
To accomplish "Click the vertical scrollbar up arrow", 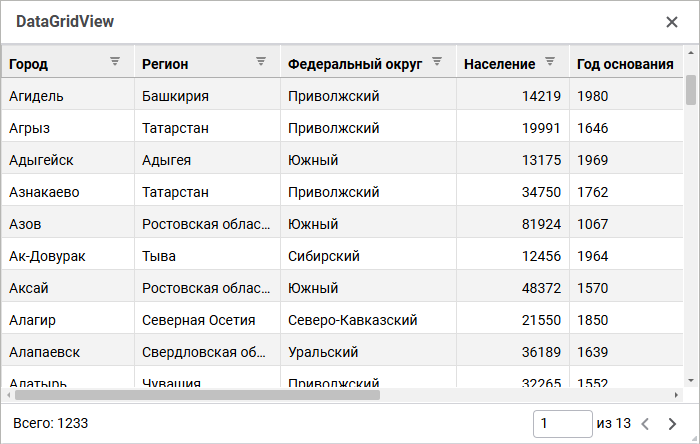I will click(x=691, y=53).
